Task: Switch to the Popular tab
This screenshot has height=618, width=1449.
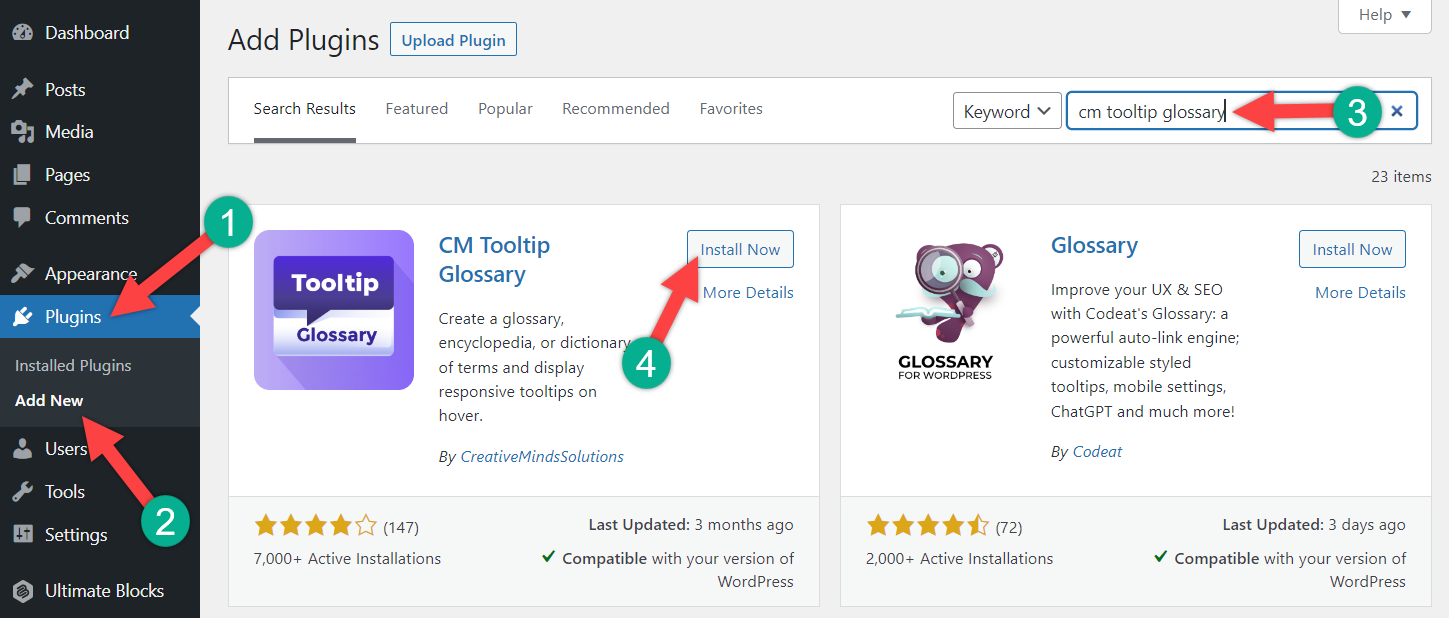Action: tap(505, 109)
